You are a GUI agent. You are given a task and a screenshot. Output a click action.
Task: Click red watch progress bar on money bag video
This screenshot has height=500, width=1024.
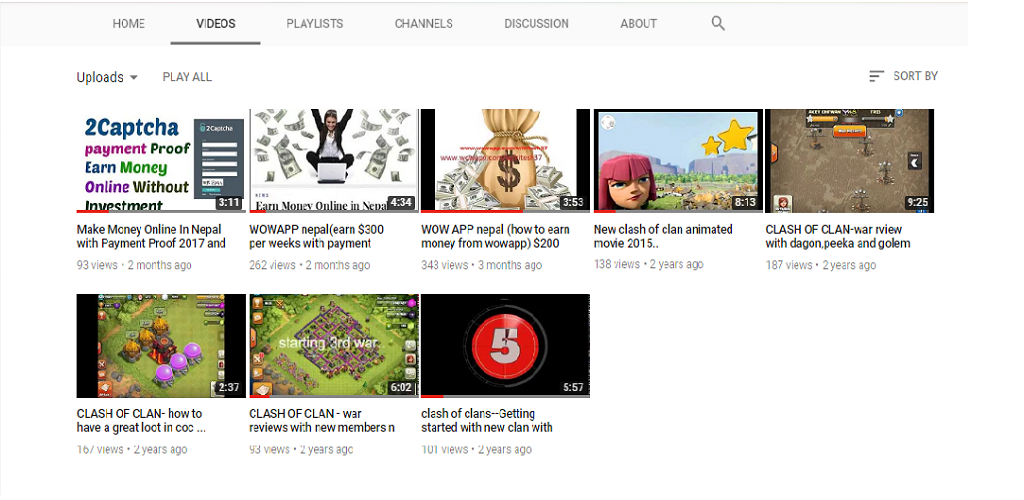point(472,211)
